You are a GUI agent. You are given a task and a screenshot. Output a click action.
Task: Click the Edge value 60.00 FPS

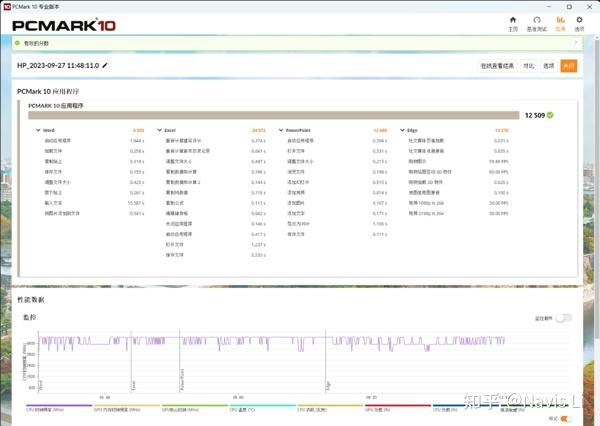point(499,172)
